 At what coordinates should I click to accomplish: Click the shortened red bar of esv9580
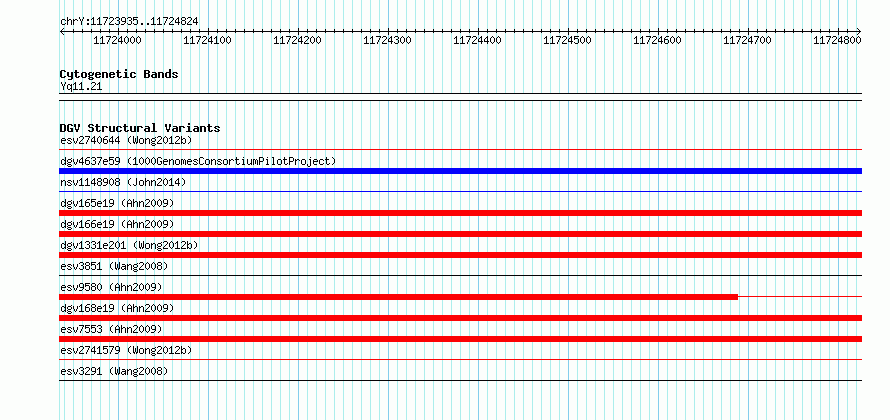(x=398, y=297)
